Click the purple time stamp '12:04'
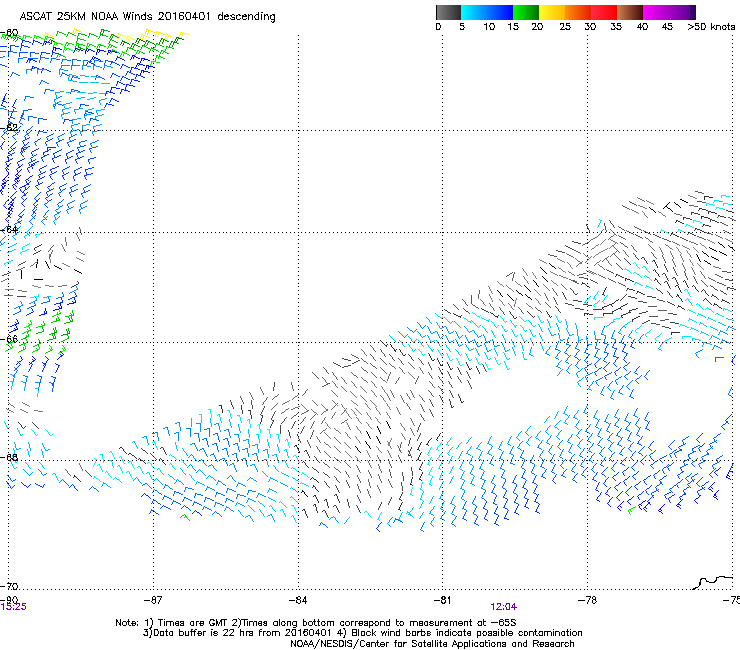The width and height of the screenshot is (740, 650). (503, 607)
